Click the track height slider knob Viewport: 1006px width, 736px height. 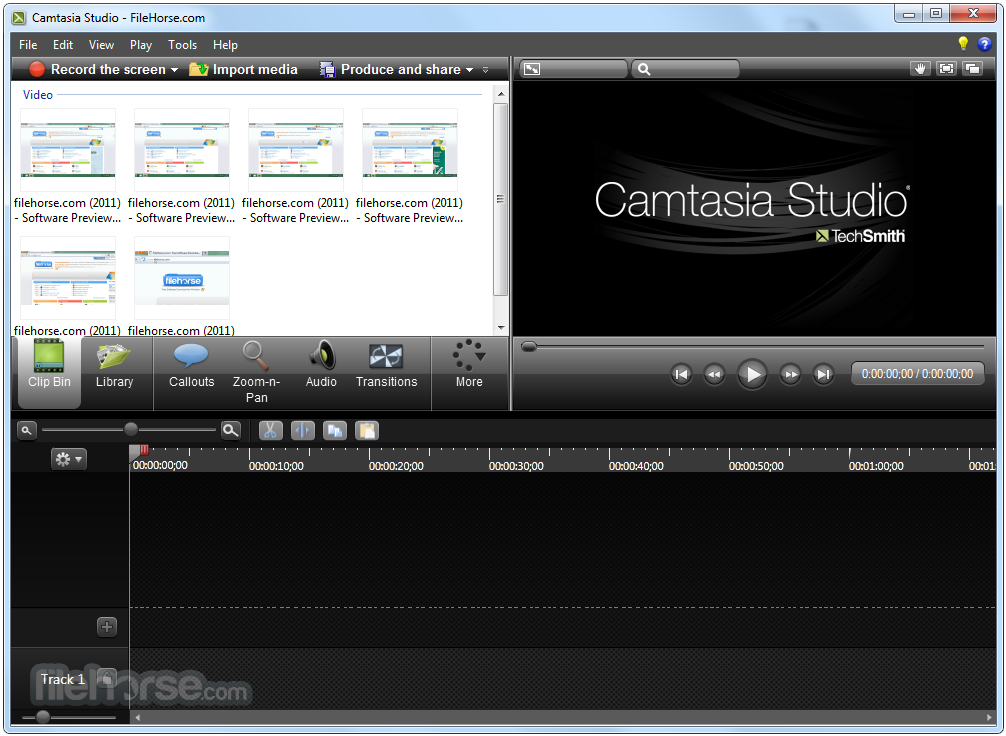(43, 717)
